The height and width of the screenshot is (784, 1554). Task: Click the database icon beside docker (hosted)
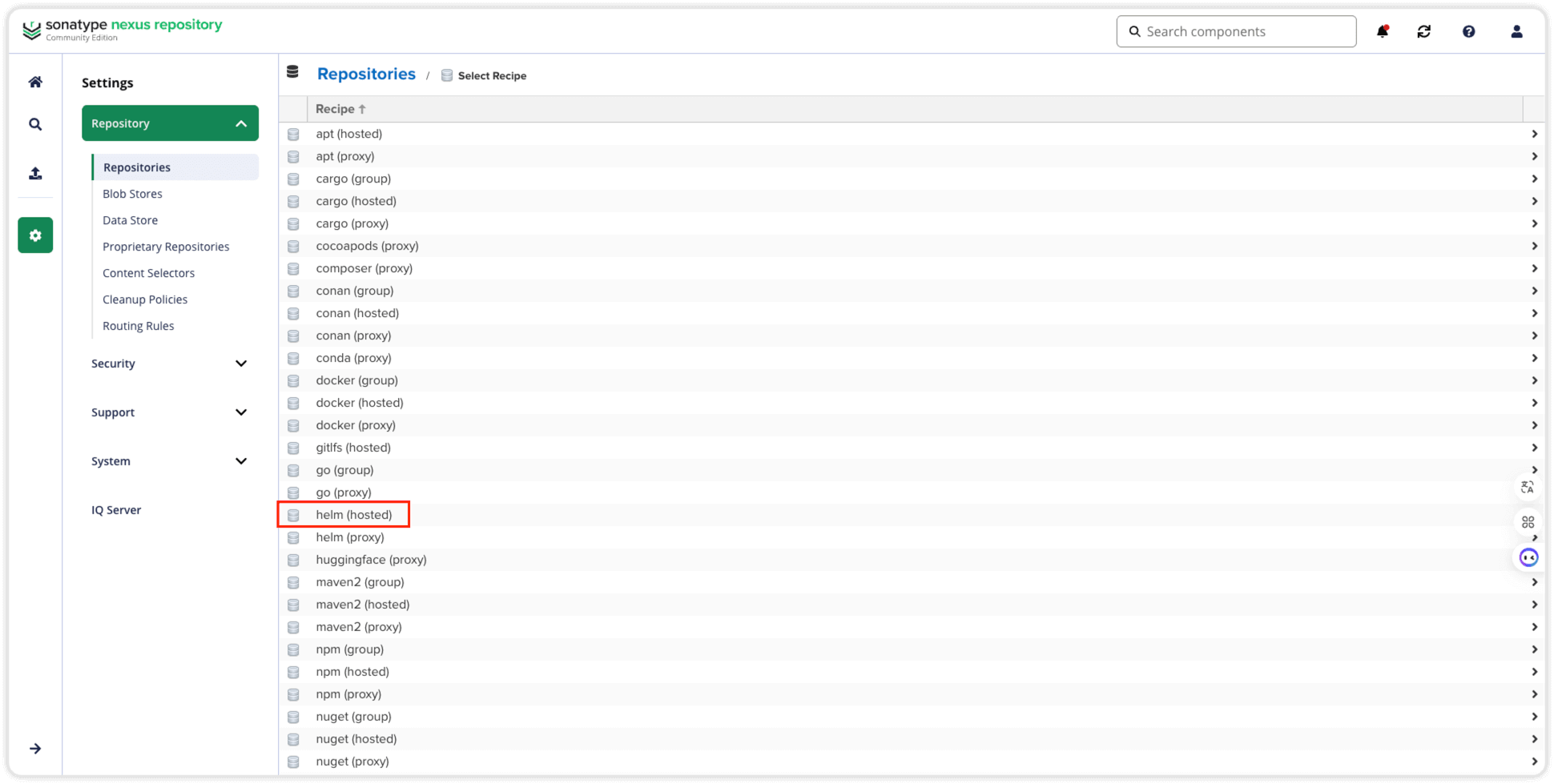coord(294,404)
